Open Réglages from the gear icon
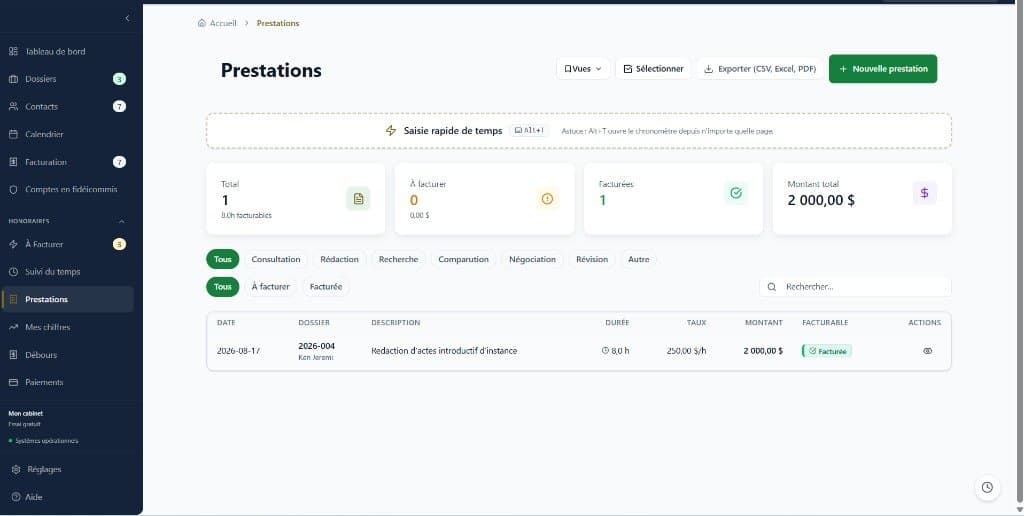 (x=16, y=469)
